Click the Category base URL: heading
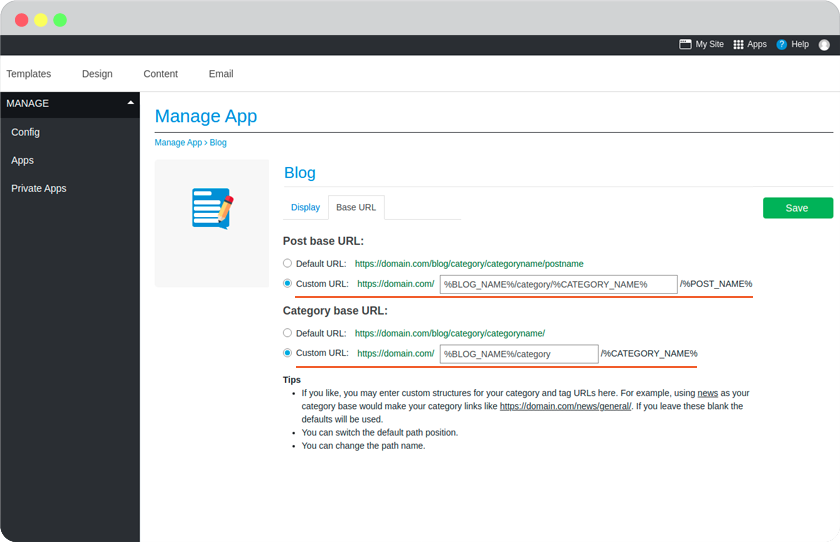Viewport: 840px width, 542px height. tap(335, 311)
